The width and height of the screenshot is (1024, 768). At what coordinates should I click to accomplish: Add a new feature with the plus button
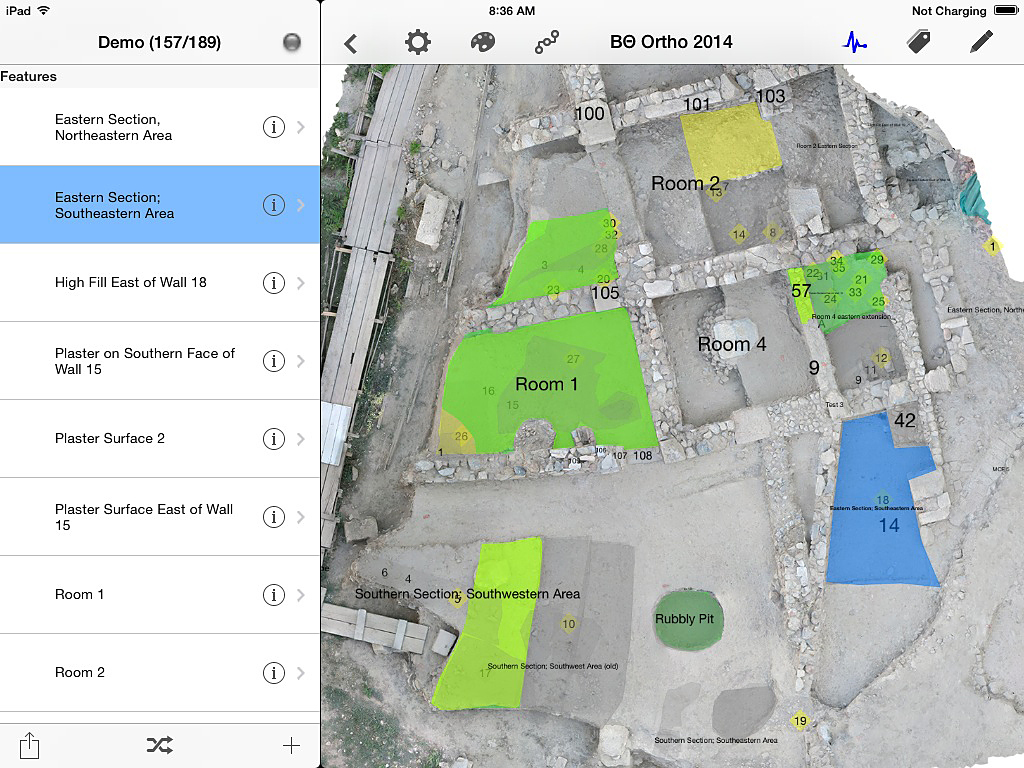coord(291,745)
